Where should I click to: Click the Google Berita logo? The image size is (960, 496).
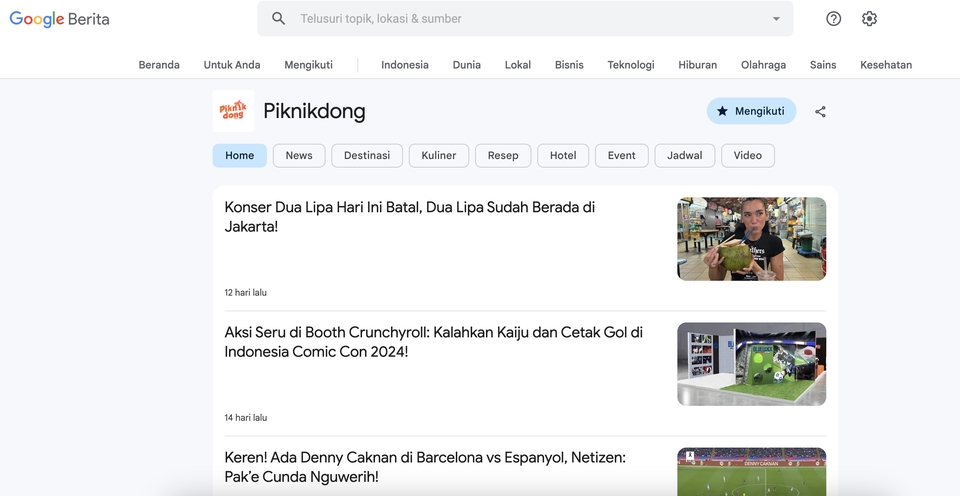[59, 19]
